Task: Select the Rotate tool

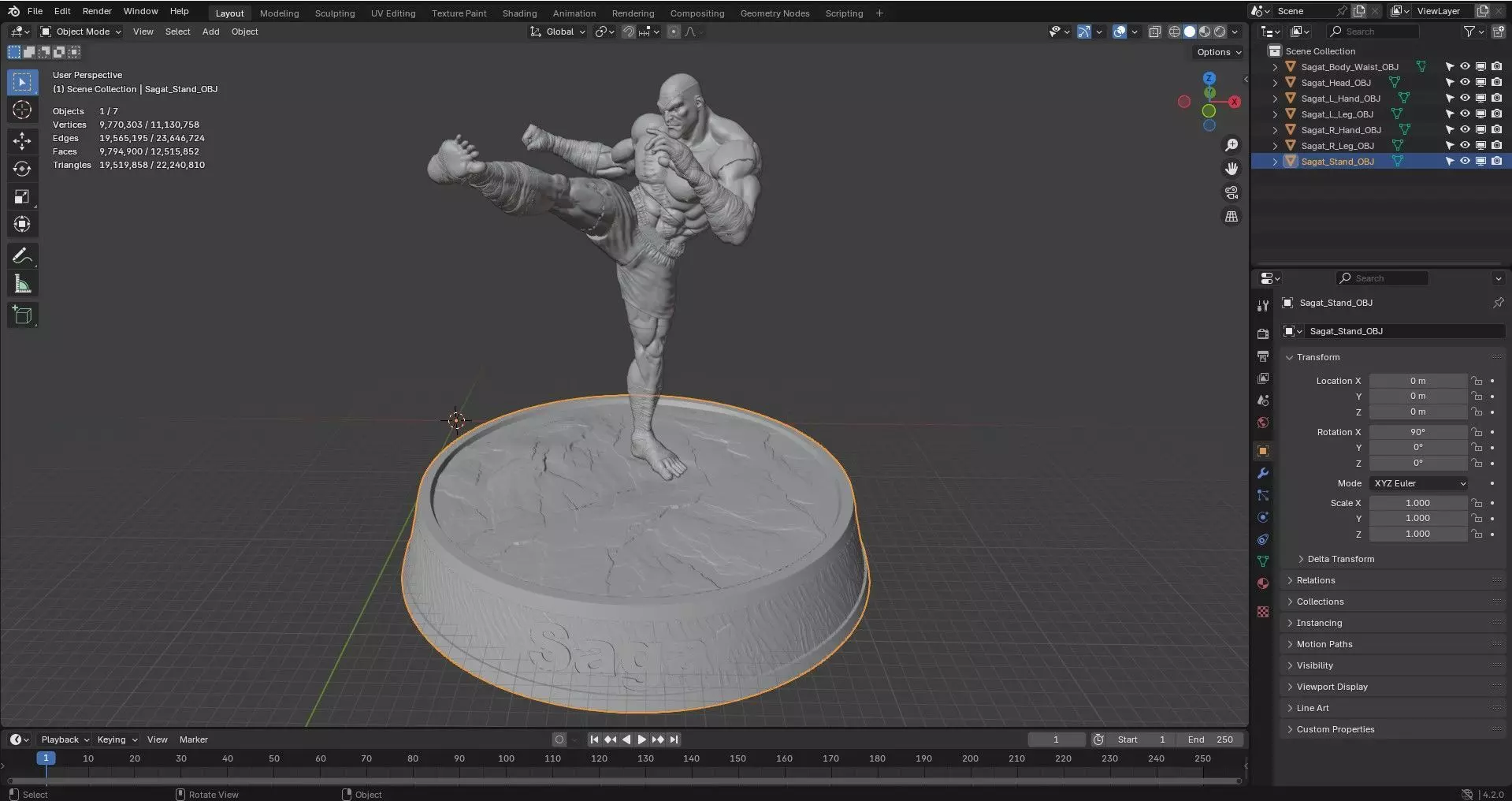Action: 22,169
